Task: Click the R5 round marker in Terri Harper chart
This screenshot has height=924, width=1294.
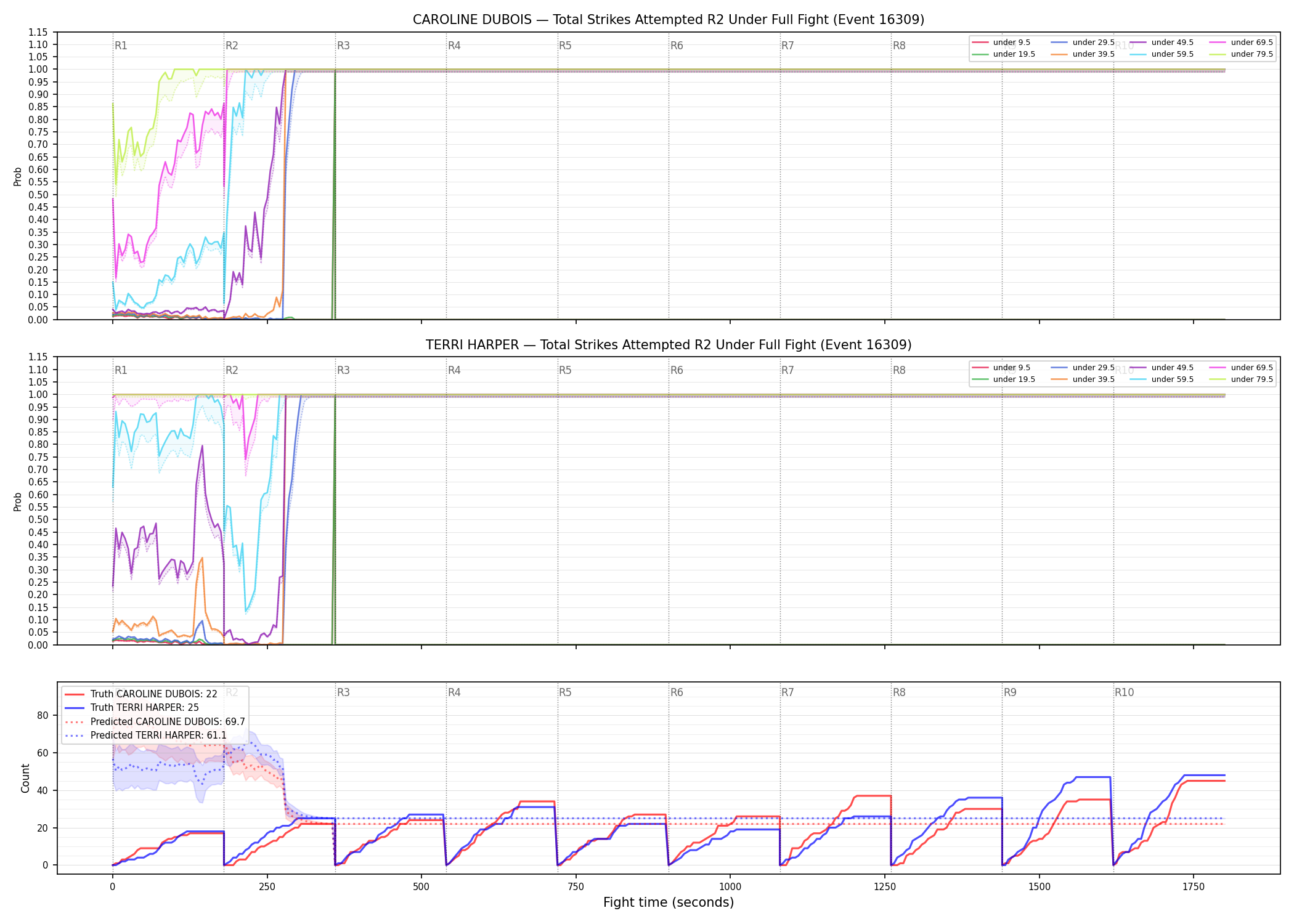Action: [x=565, y=370]
